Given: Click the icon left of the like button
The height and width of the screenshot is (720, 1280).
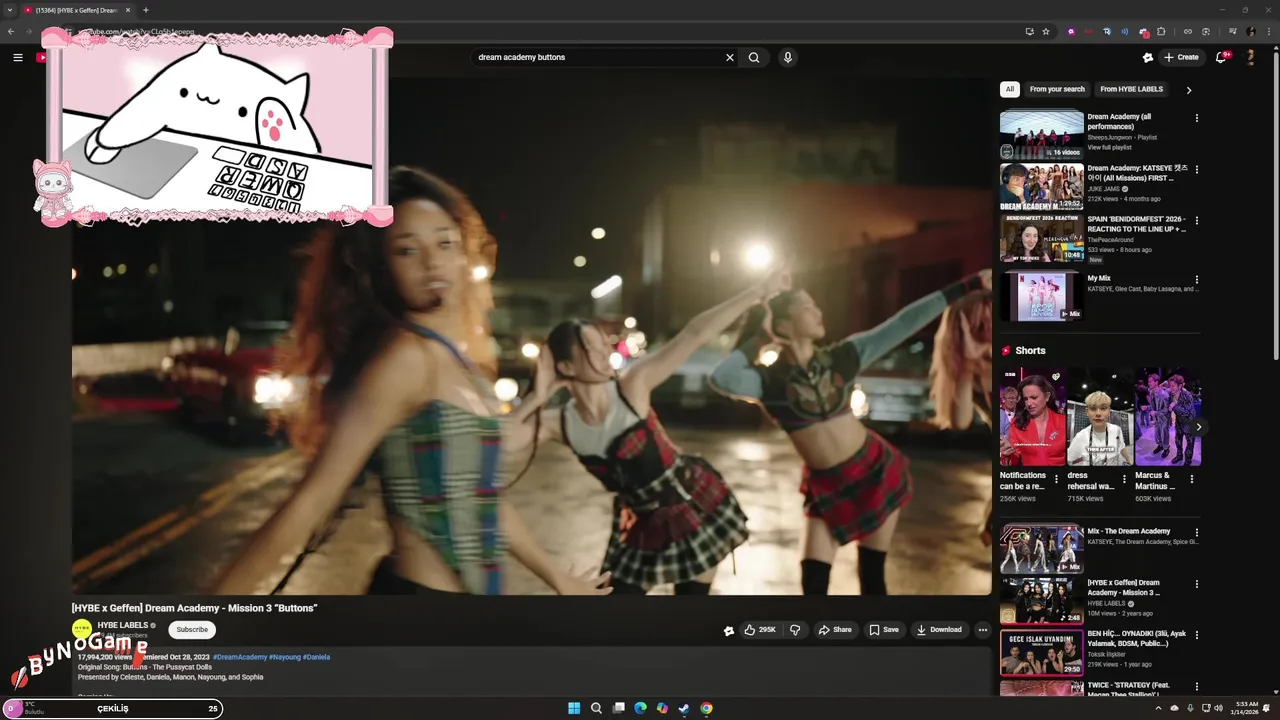Looking at the screenshot, I should 729,630.
